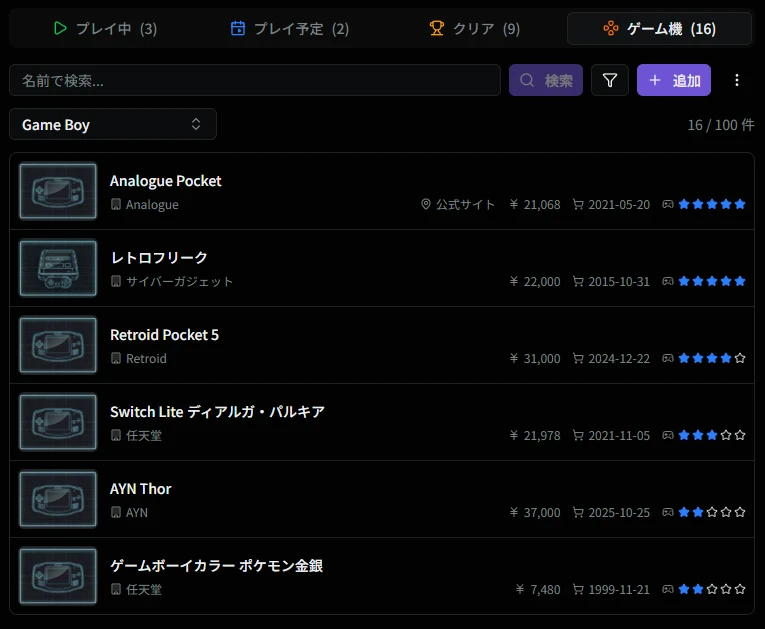Click the ¥ 37,000 price
Viewport: 765px width, 629px height.
click(535, 513)
